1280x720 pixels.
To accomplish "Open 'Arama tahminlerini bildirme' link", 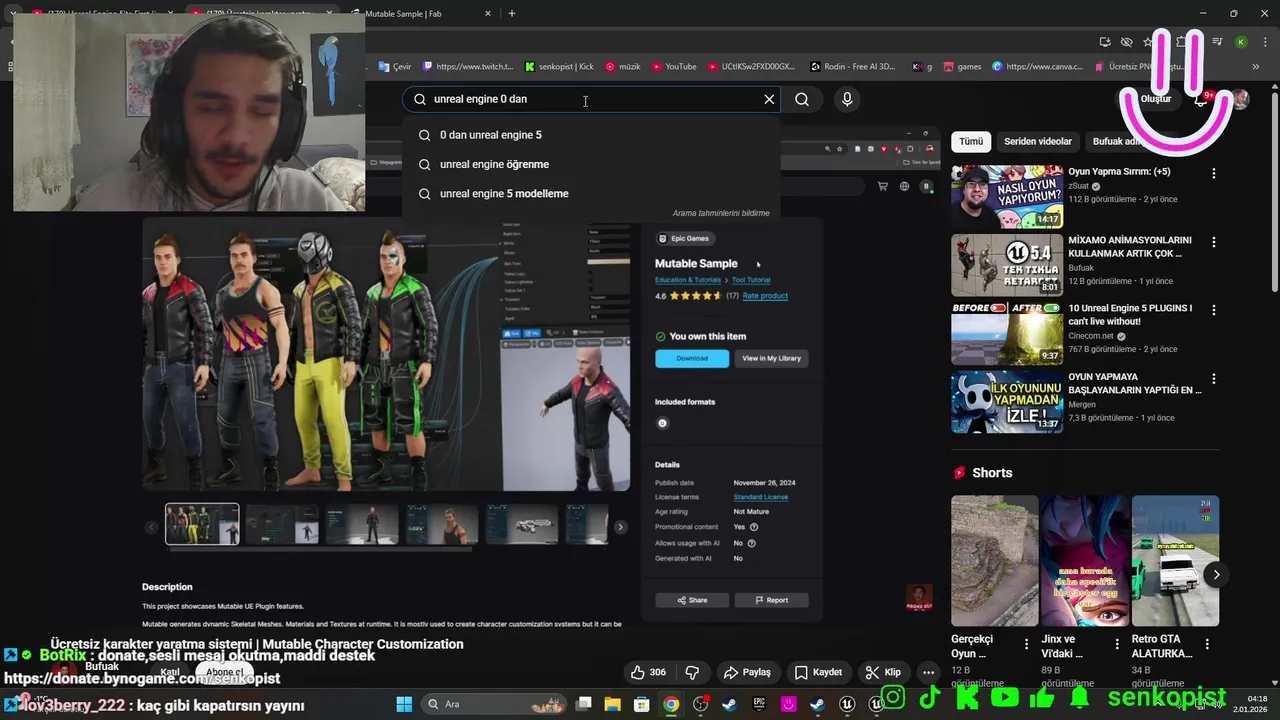I will [721, 213].
